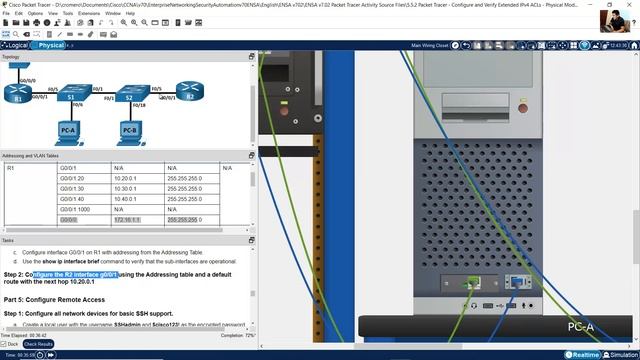The height and width of the screenshot is (360, 640).
Task: Click the Fast Forward Time button
Action: click(51, 355)
